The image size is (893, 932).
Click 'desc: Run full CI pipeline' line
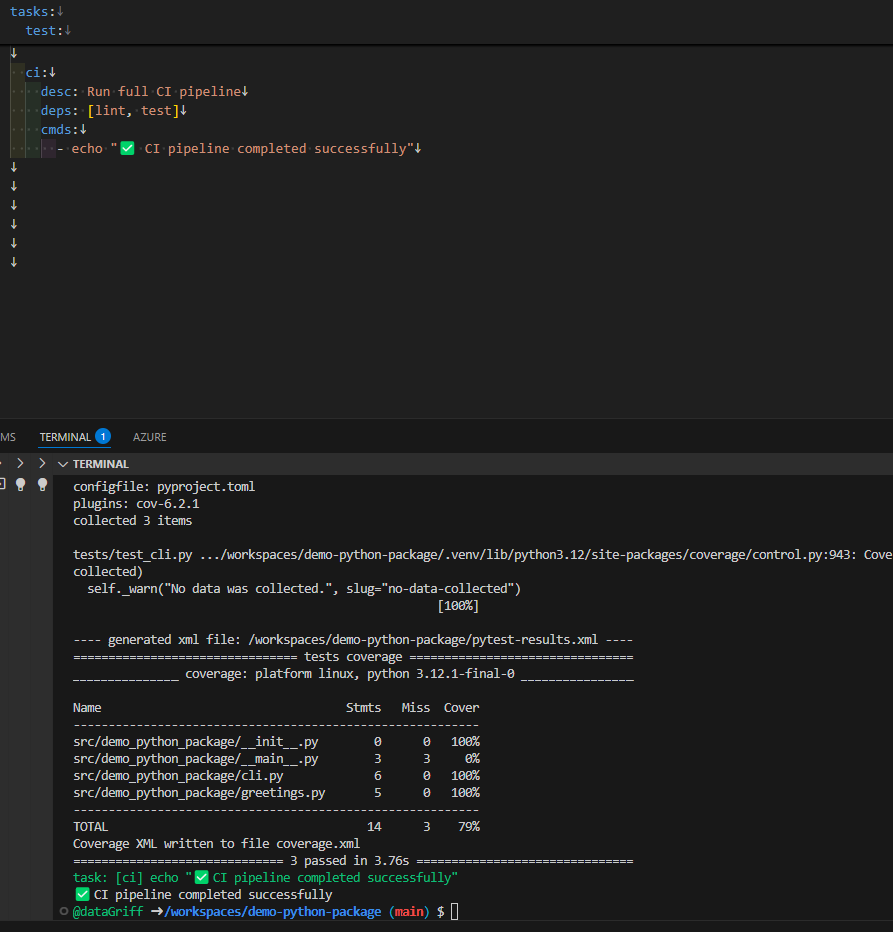click(x=141, y=92)
